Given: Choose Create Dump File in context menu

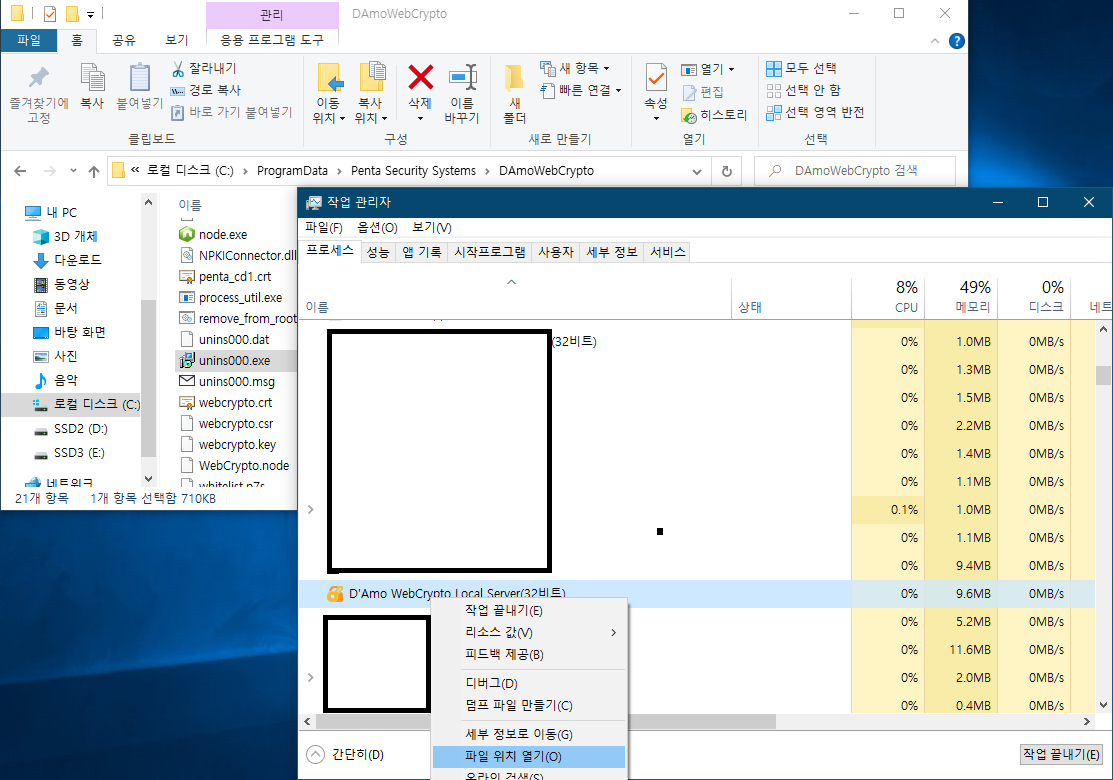Looking at the screenshot, I should coord(530,705).
